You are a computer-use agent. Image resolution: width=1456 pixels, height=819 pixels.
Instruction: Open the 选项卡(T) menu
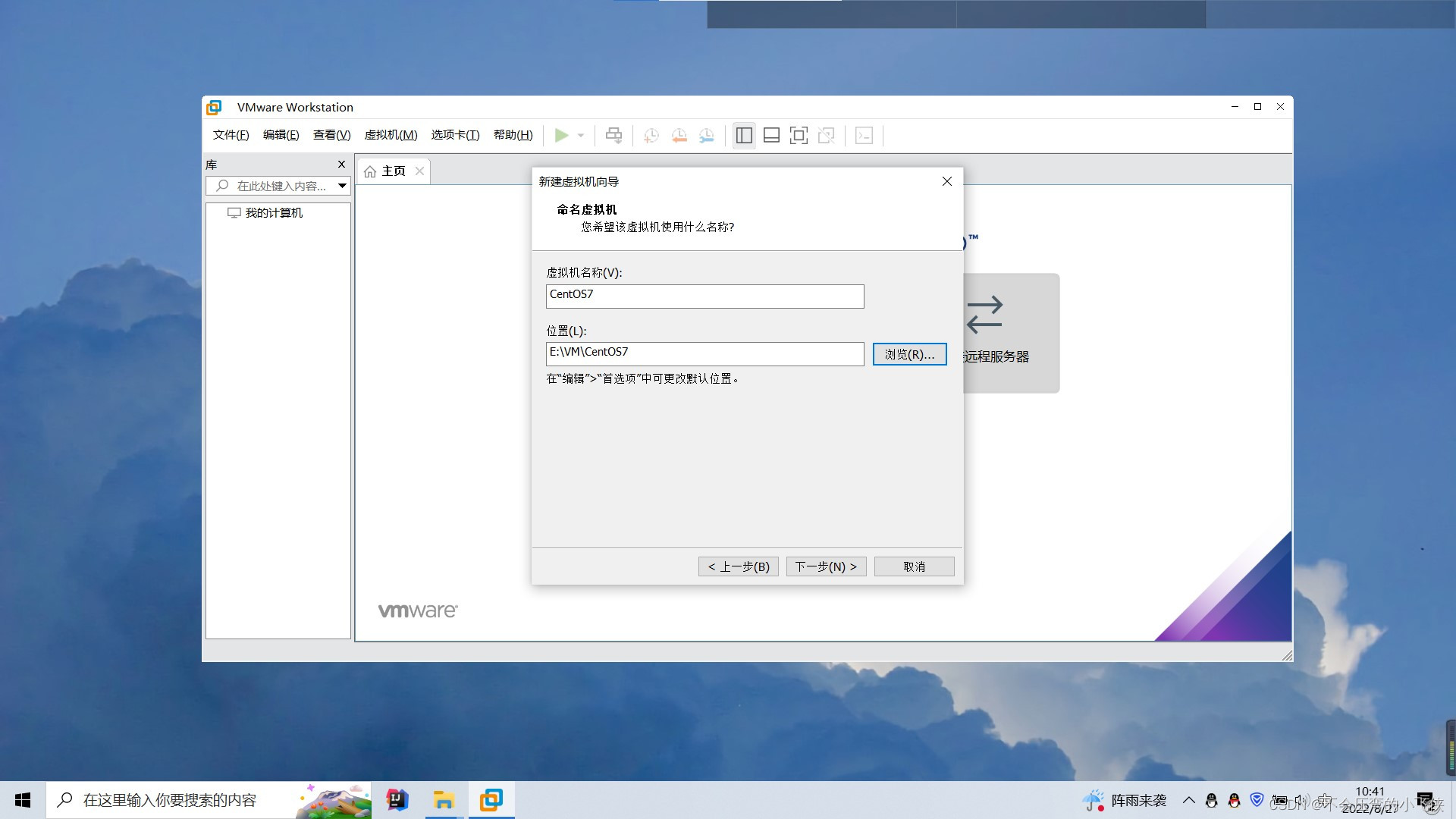[x=455, y=135]
